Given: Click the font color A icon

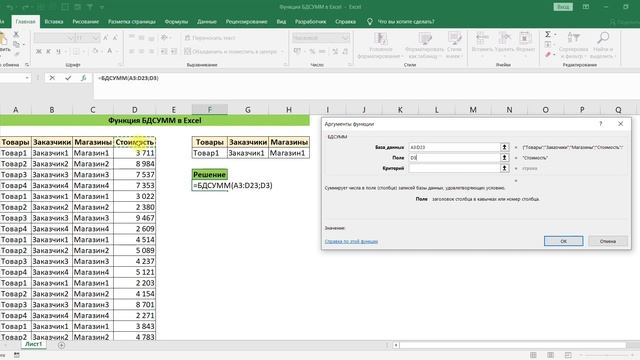Looking at the screenshot, I should coord(109,51).
